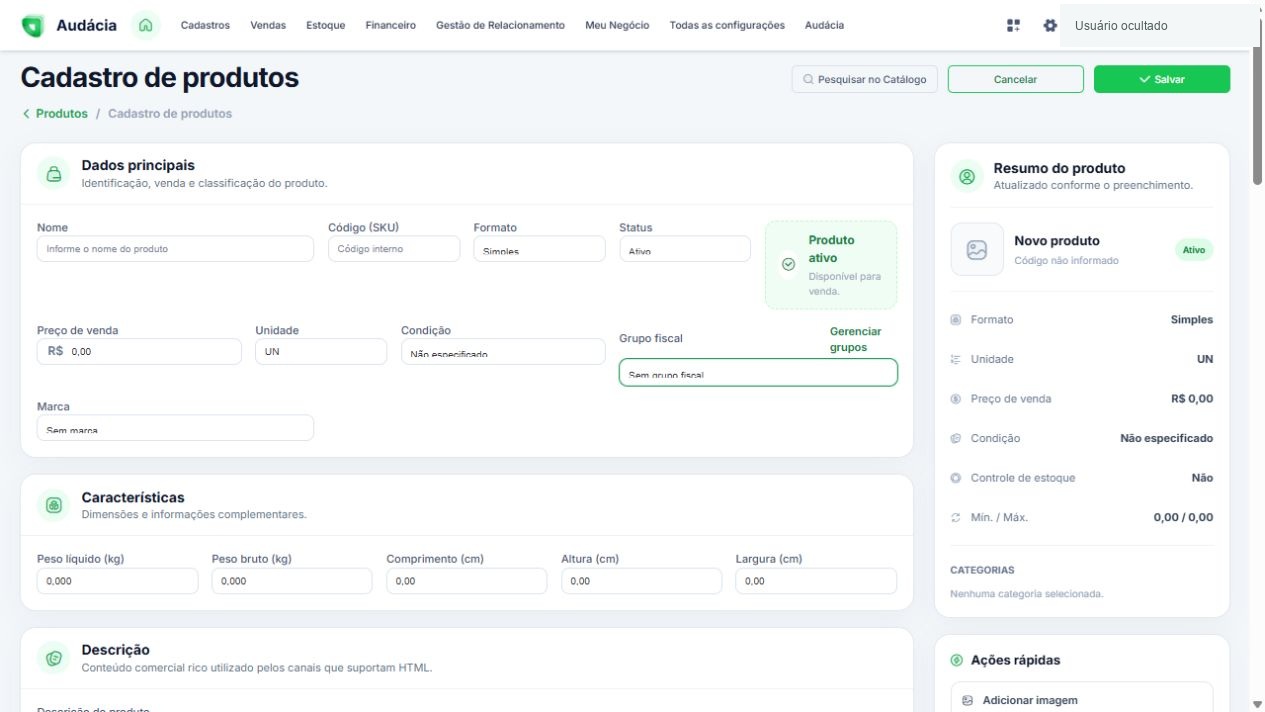
Task: Click the Unidade row icon in summary
Action: tap(956, 359)
